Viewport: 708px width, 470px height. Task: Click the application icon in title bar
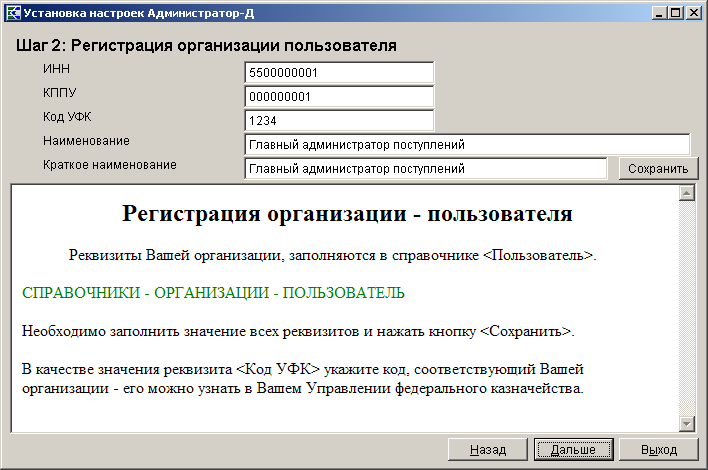pos(13,13)
